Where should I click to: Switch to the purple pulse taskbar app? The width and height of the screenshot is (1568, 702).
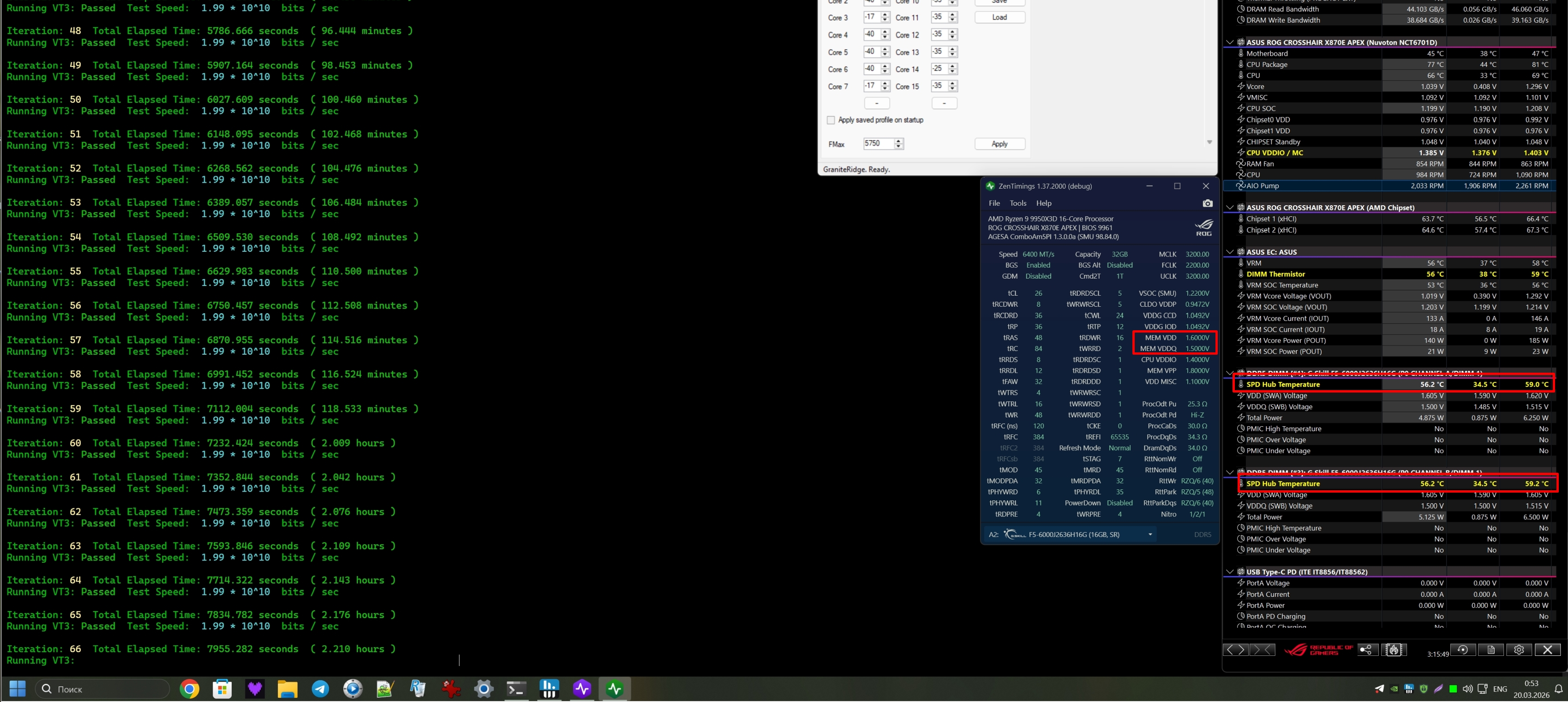point(582,689)
